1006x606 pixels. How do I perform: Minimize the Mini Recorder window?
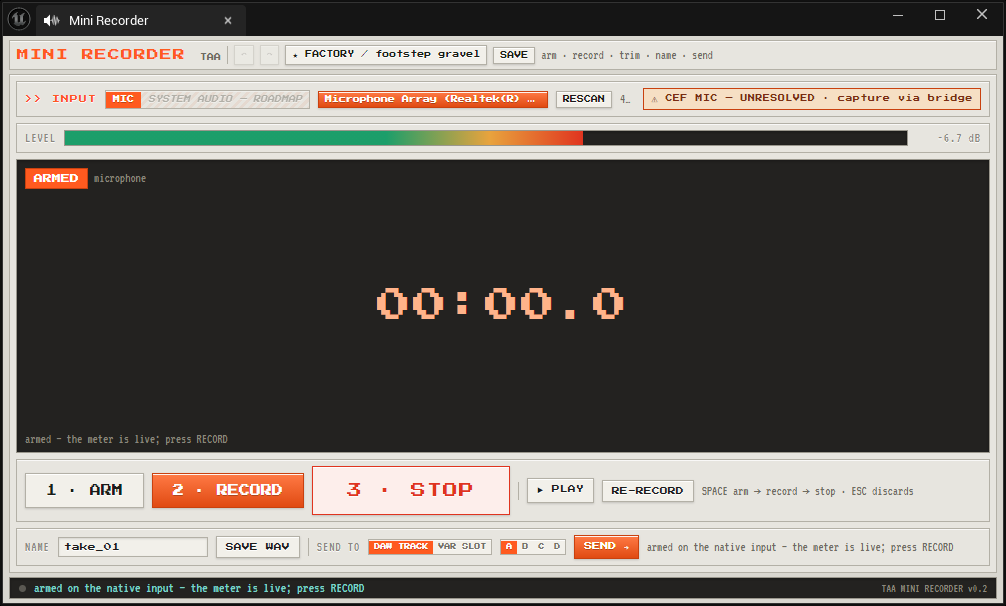point(898,15)
